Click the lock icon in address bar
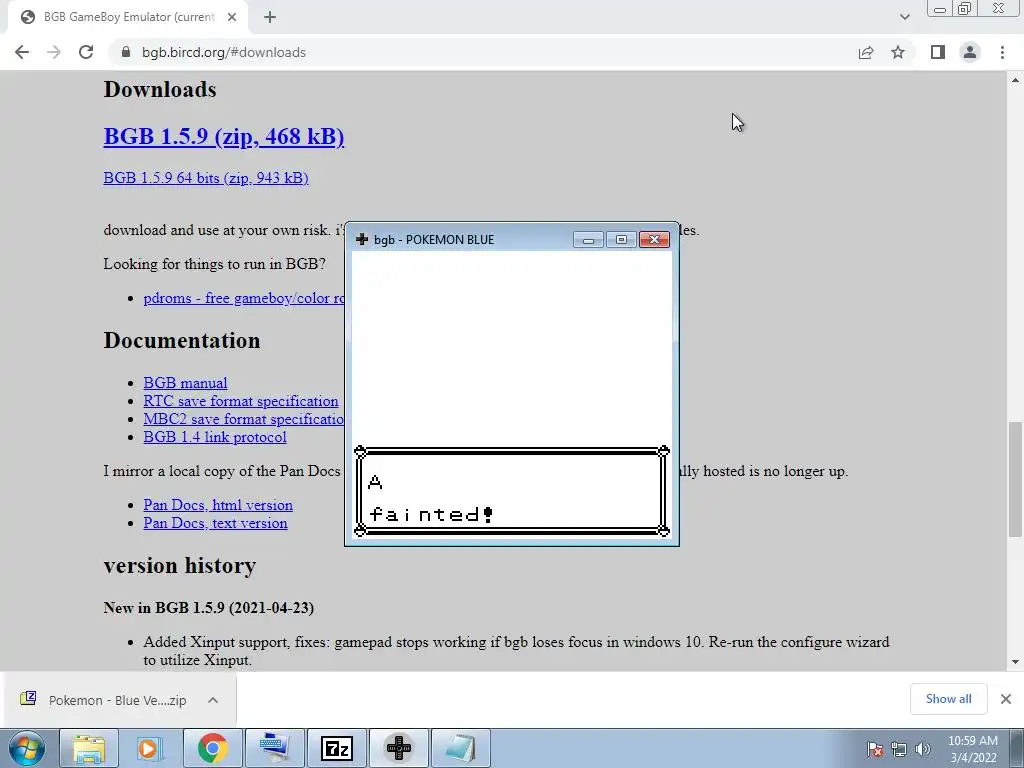This screenshot has height=768, width=1024. tap(126, 52)
